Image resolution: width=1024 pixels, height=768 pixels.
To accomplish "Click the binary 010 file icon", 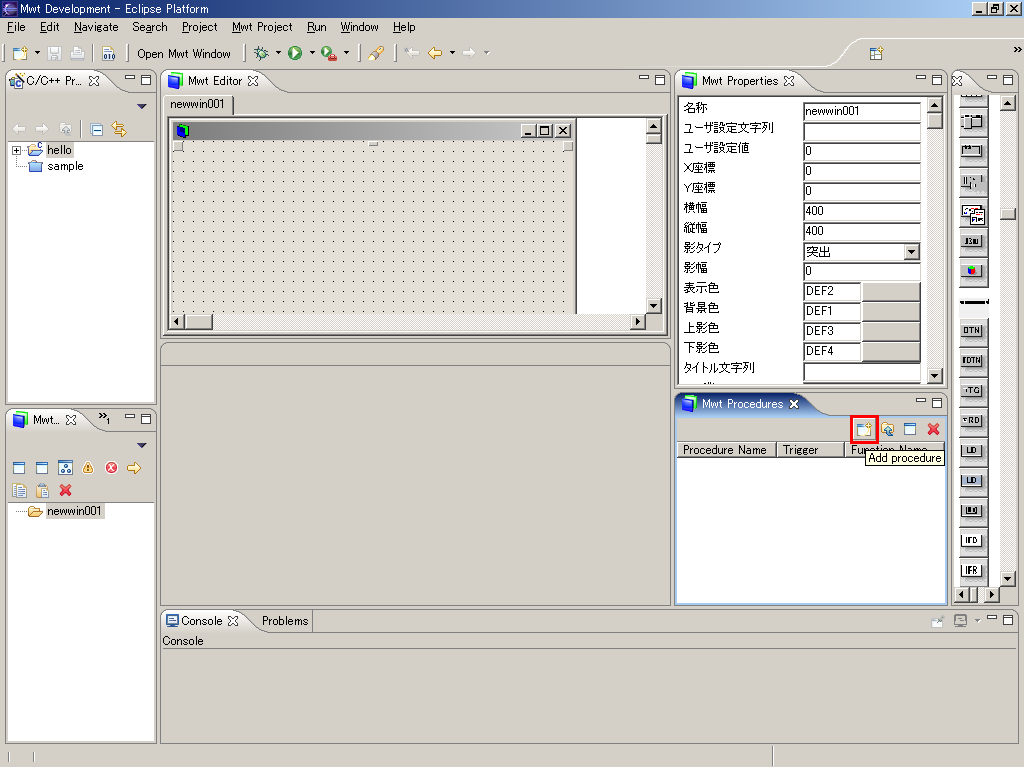I will click(108, 53).
